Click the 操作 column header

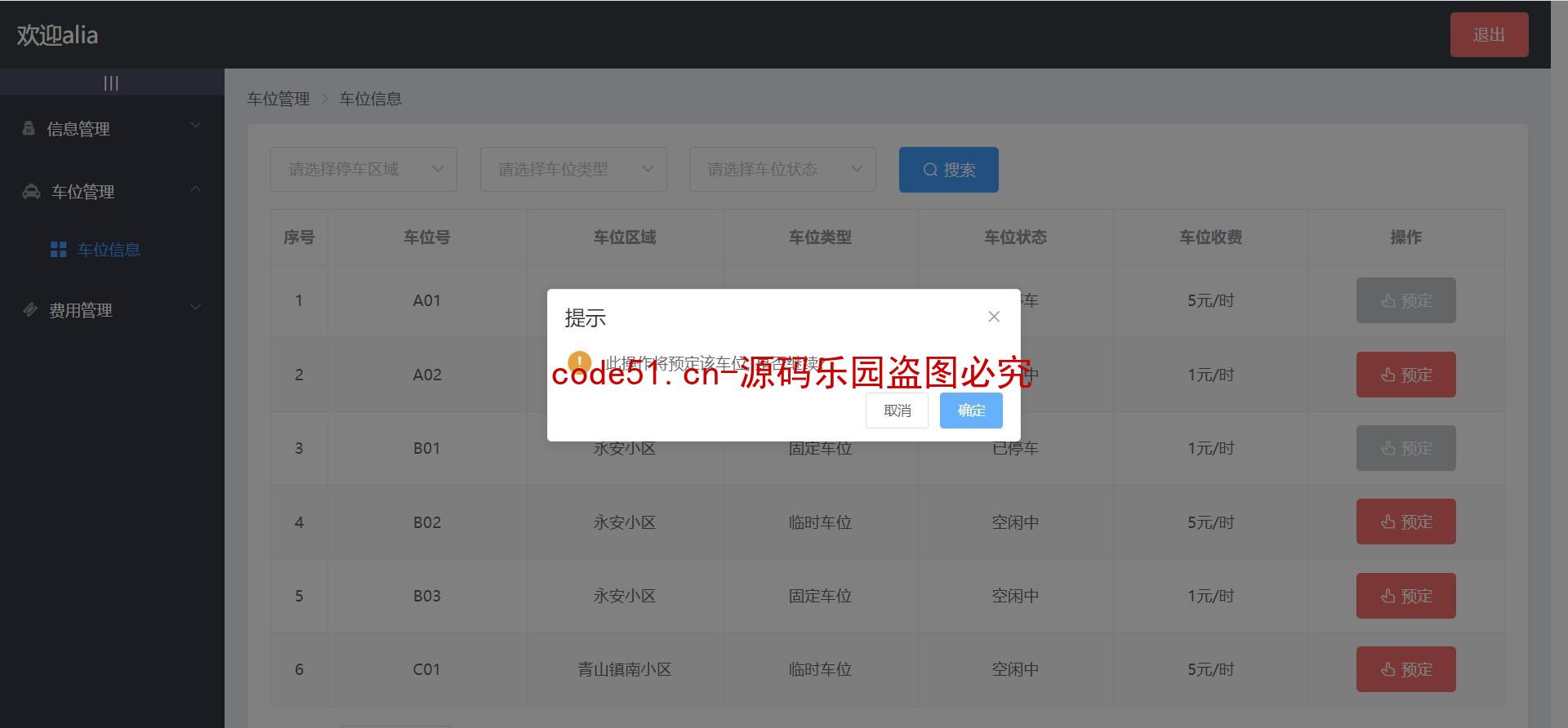click(1405, 237)
